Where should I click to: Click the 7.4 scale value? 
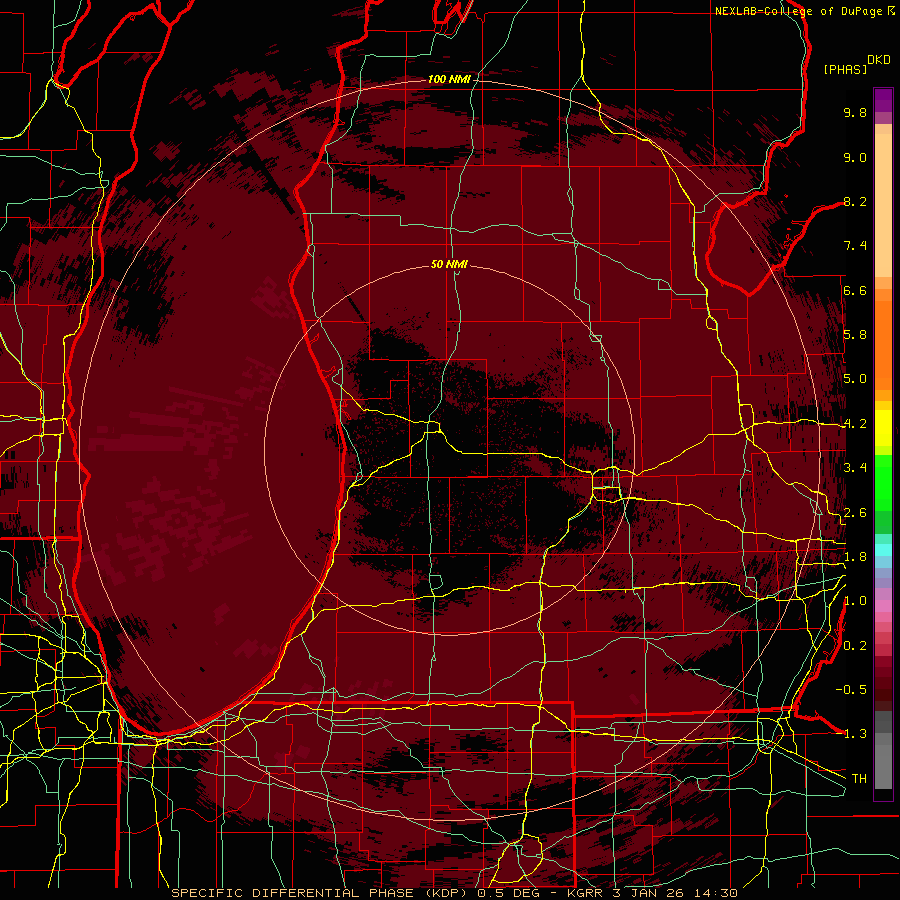(855, 246)
